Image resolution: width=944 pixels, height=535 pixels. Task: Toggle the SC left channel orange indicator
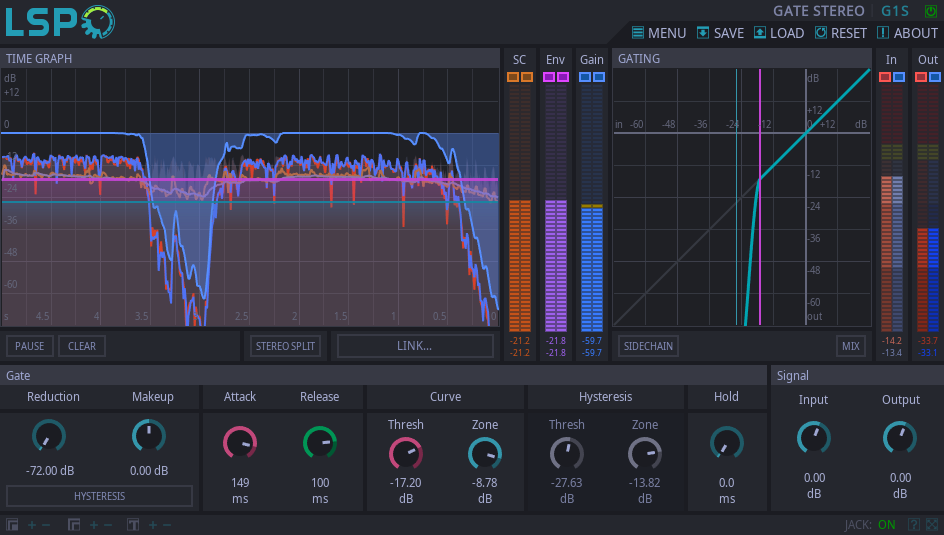coord(513,77)
